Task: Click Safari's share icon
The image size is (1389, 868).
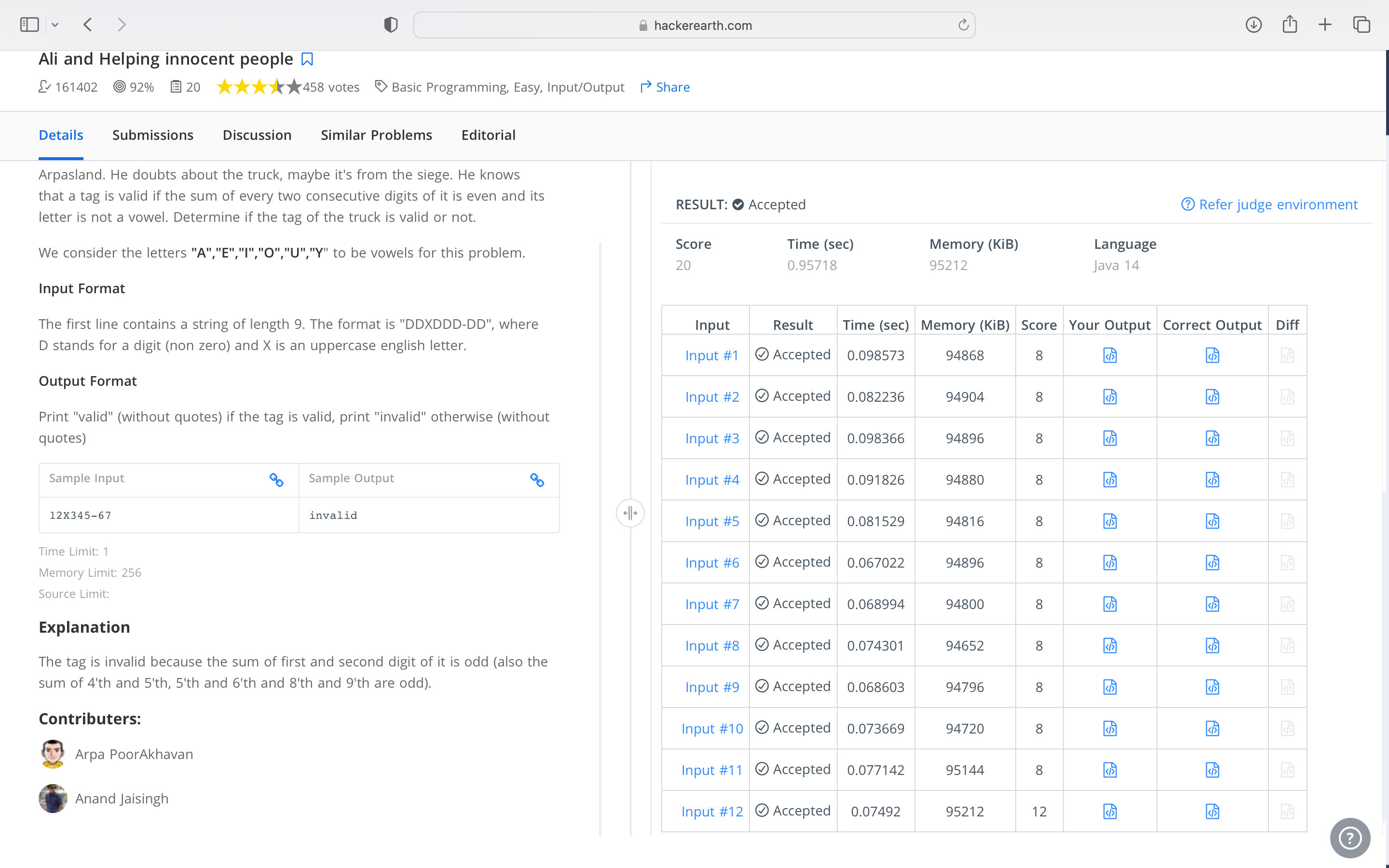Action: pyautogui.click(x=1289, y=25)
